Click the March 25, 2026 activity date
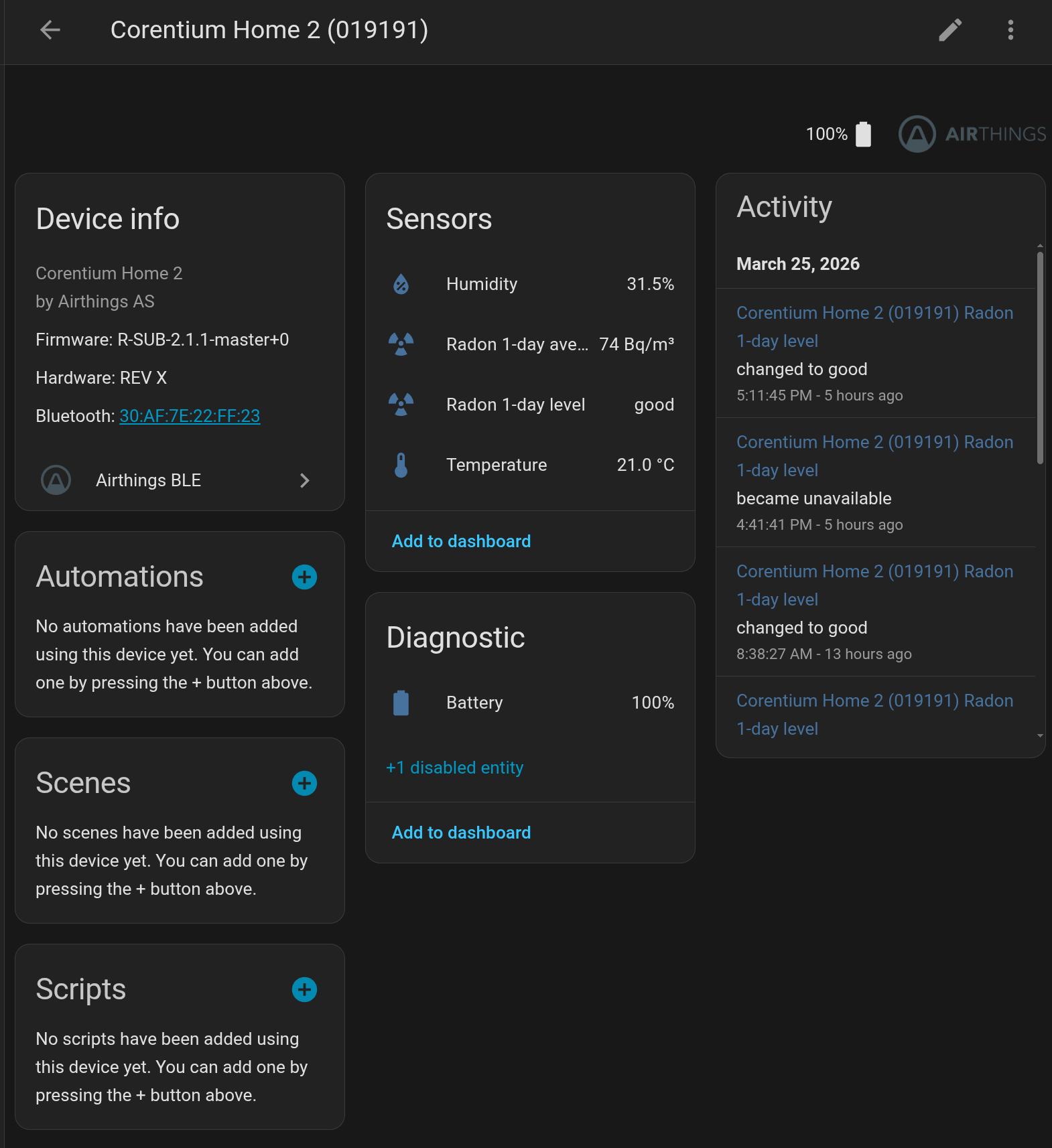 [x=798, y=264]
